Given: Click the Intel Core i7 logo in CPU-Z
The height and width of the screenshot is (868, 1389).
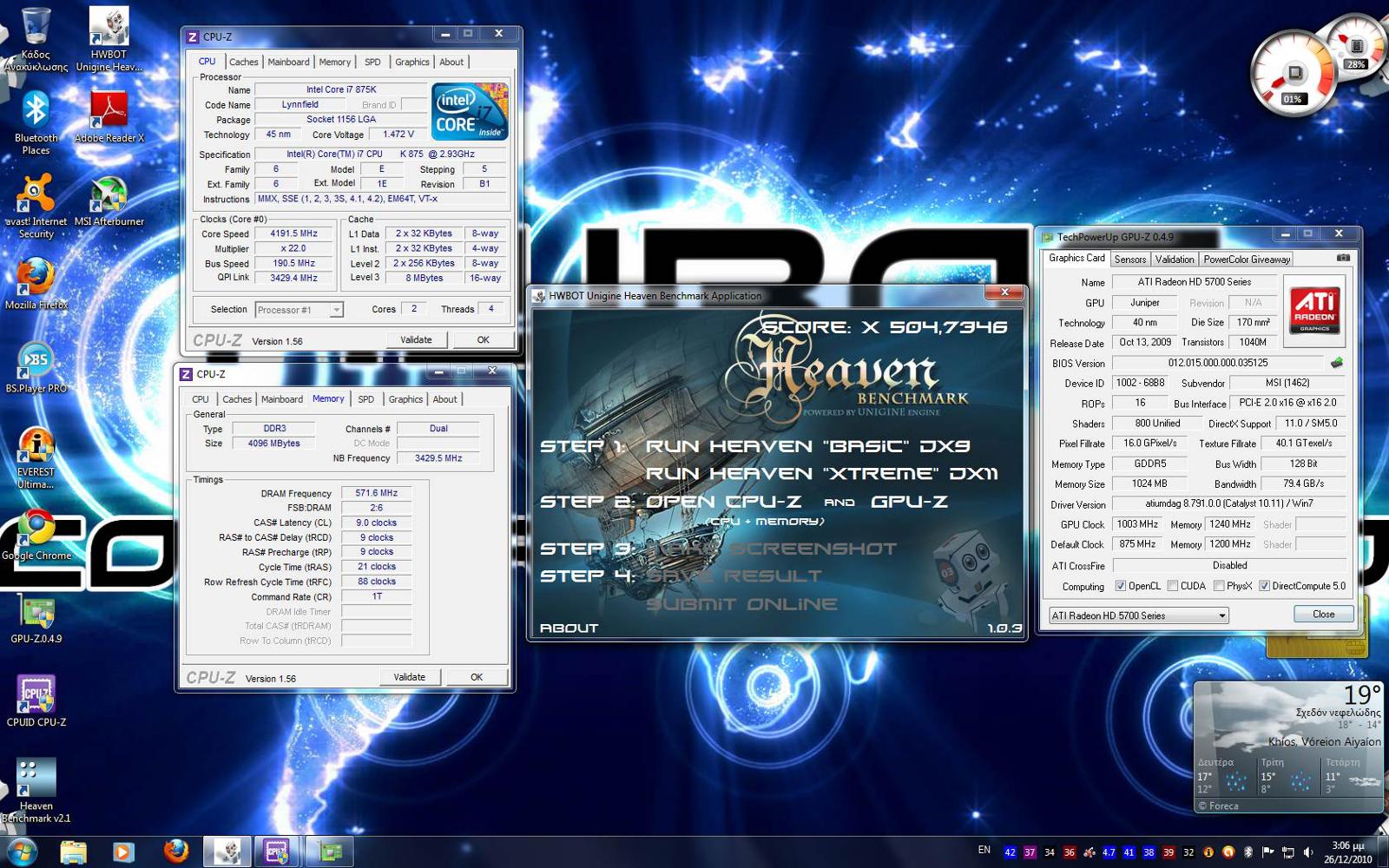Looking at the screenshot, I should [470, 112].
